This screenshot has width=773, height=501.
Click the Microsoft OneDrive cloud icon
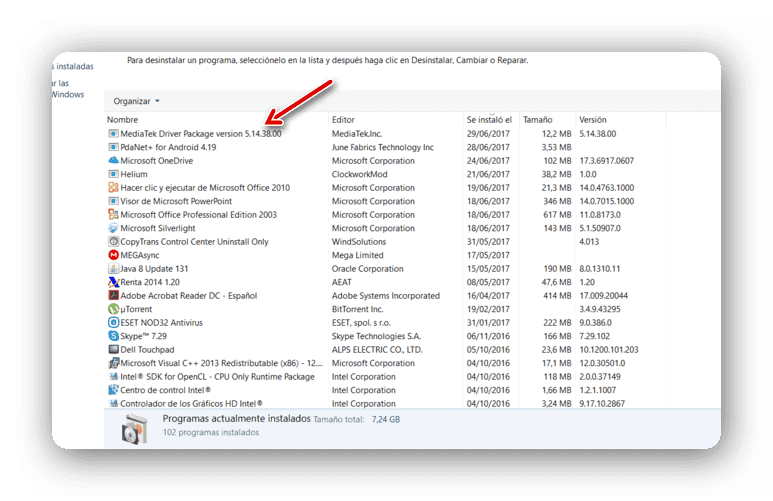pyautogui.click(x=113, y=160)
